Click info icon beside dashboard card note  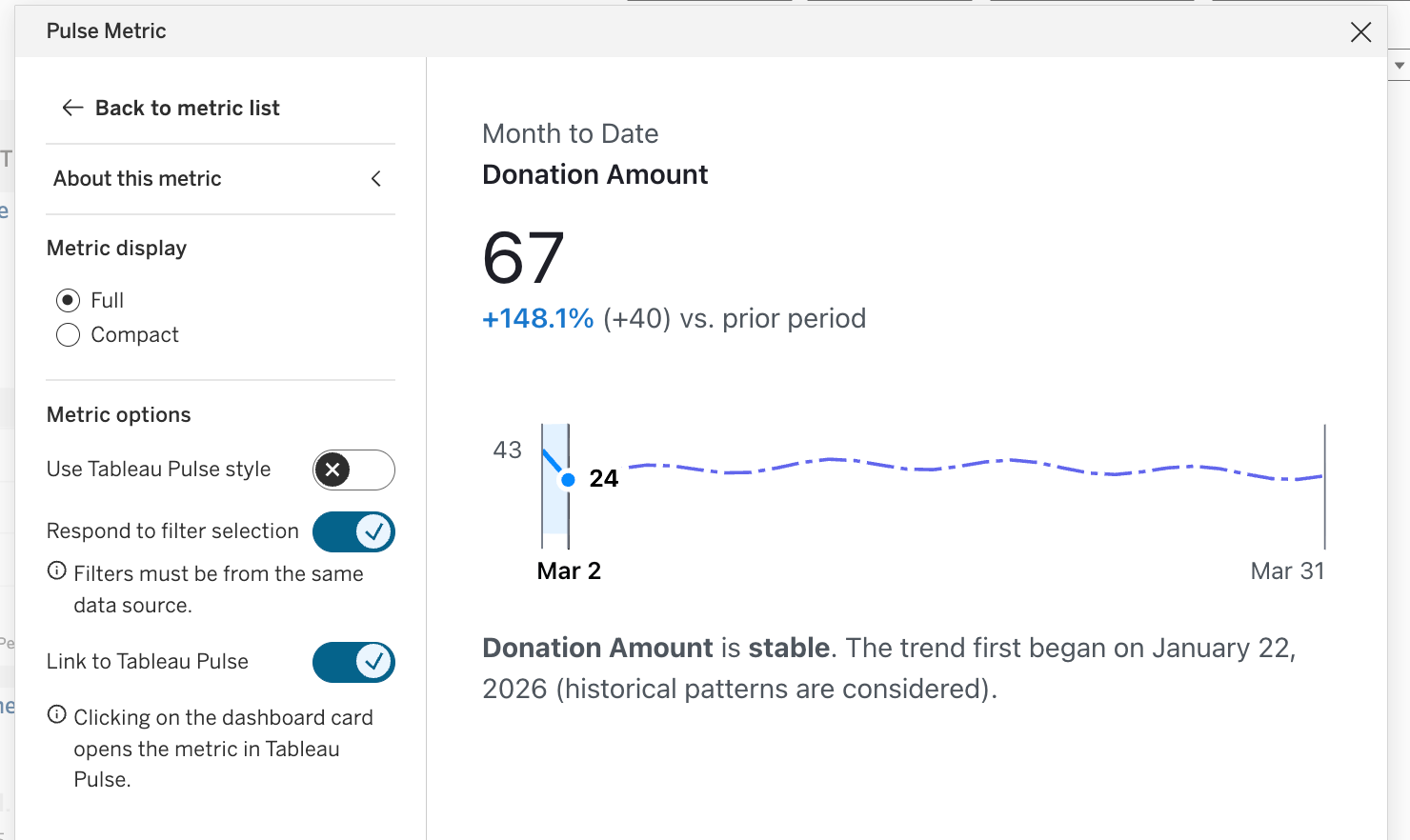57,715
